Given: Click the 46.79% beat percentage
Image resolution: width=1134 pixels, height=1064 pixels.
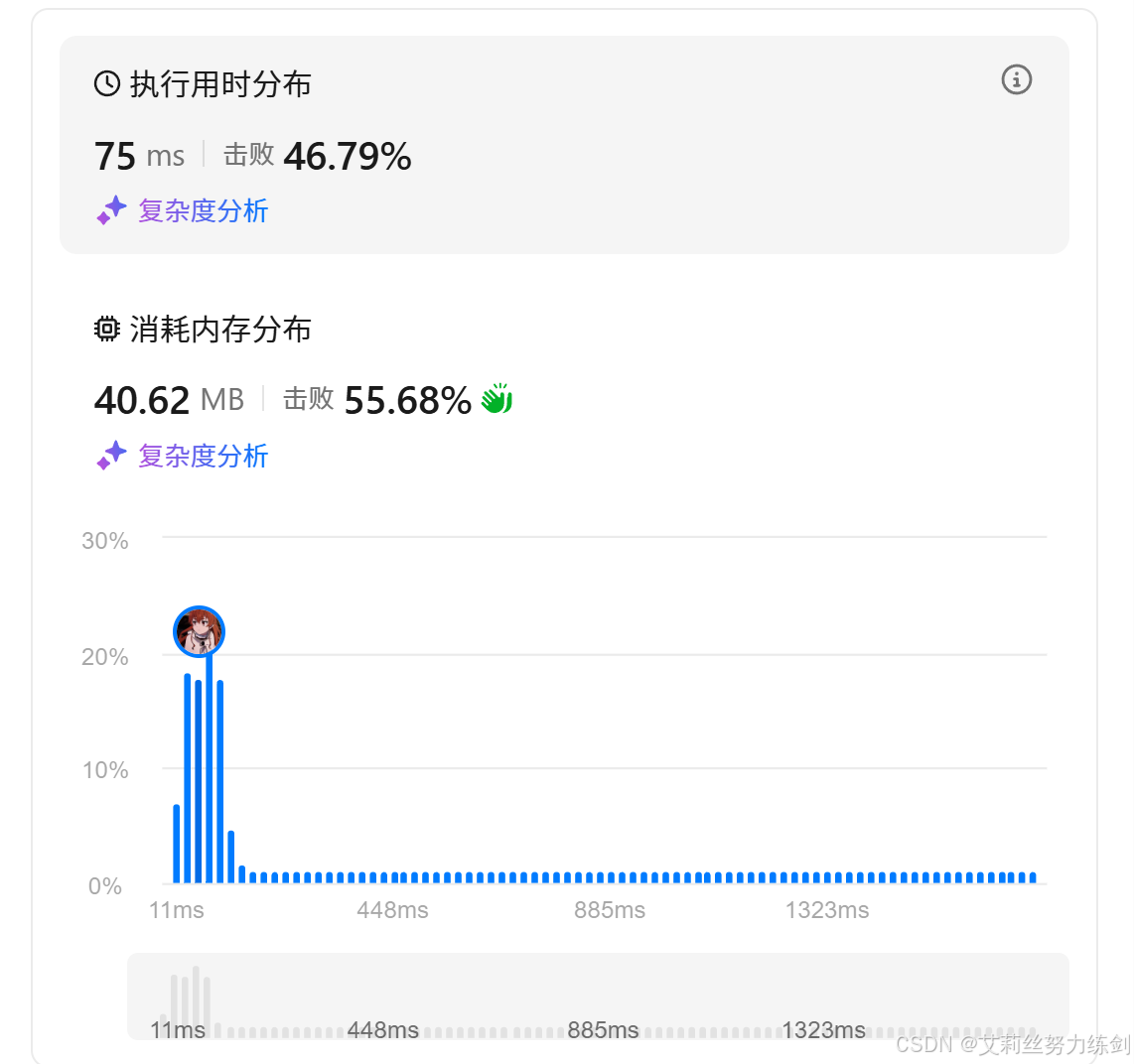Looking at the screenshot, I should tap(348, 156).
